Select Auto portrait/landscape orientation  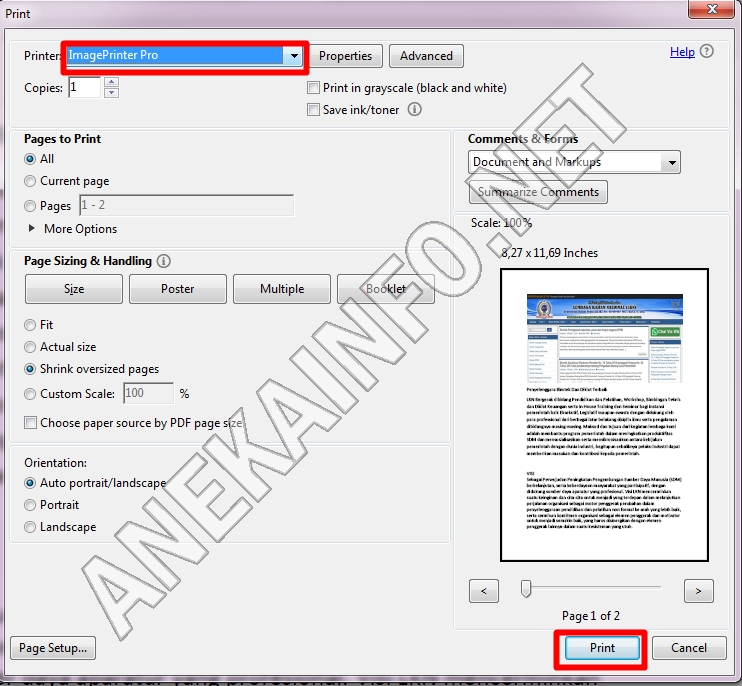30,483
